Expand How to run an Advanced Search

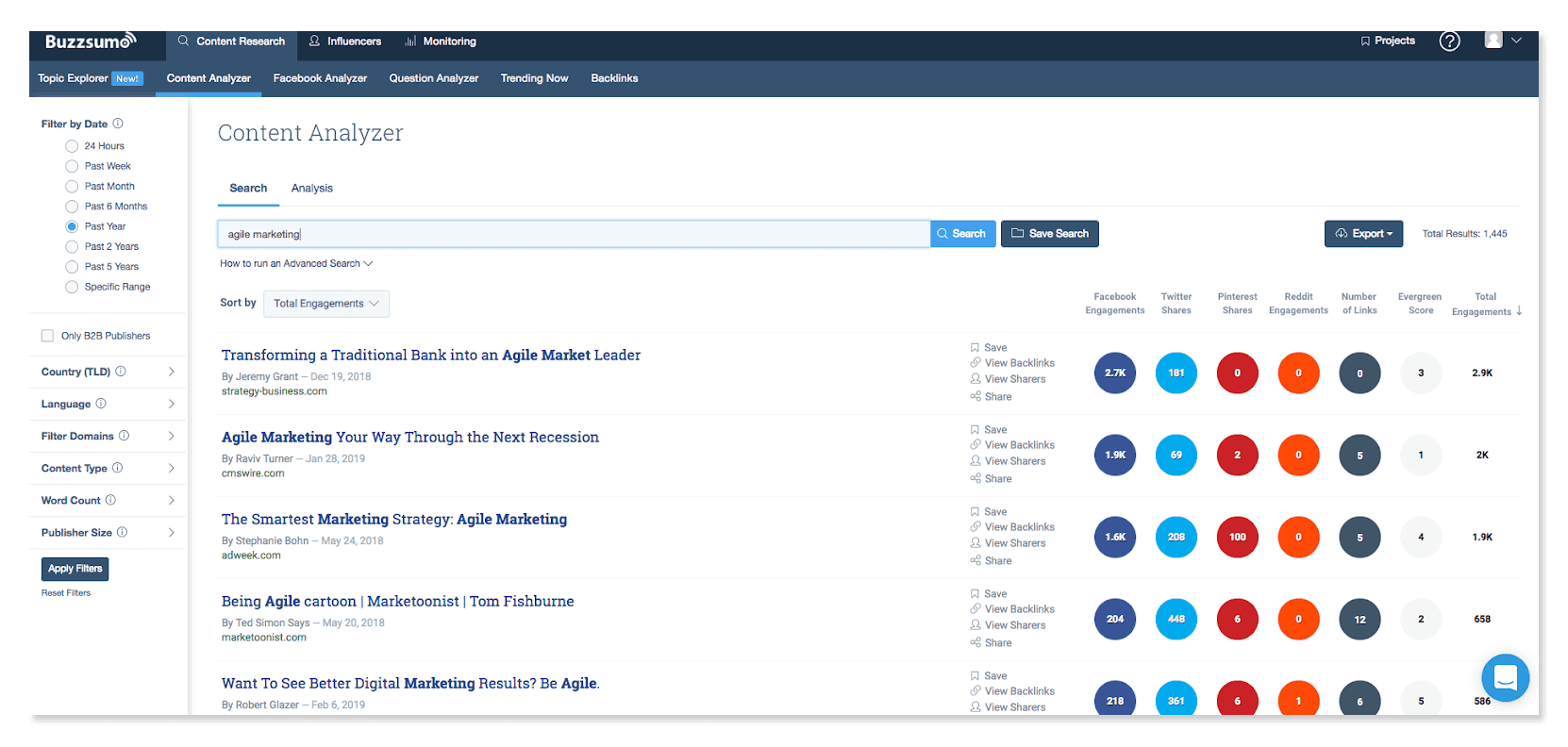pos(296,263)
